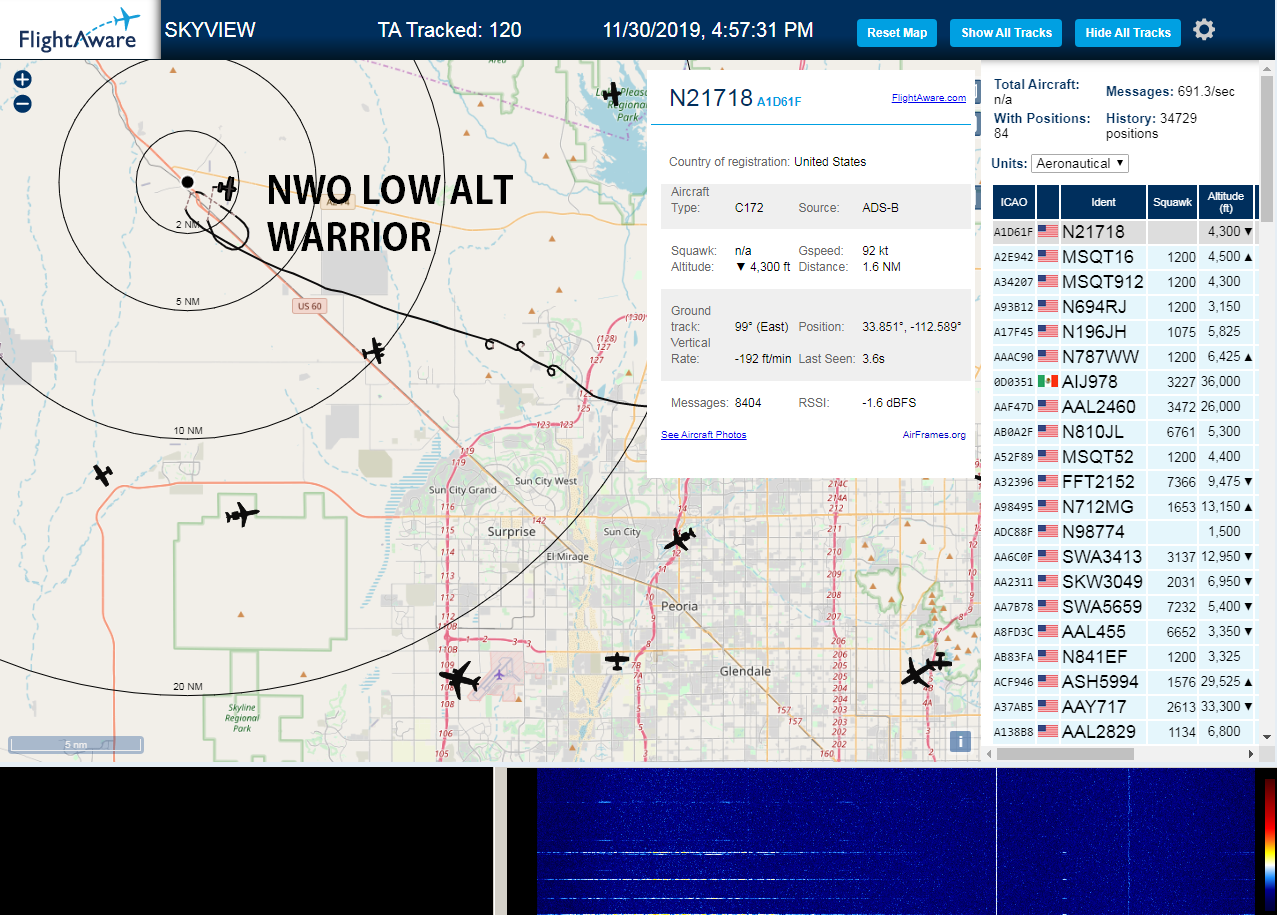Select AAL455 aircraft row
This screenshot has width=1277, height=915.
coord(1123,632)
